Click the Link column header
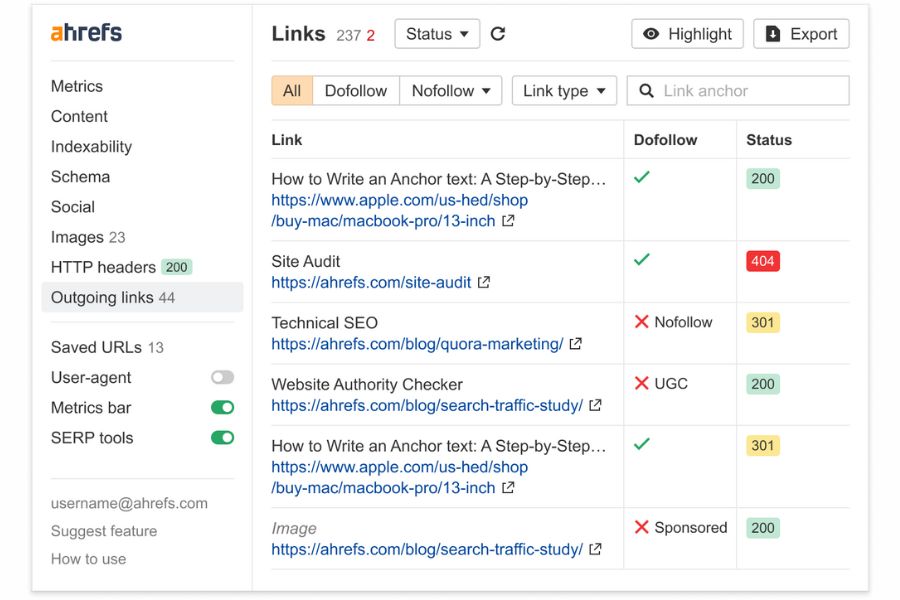Screen dimensions: 900x600 [286, 140]
